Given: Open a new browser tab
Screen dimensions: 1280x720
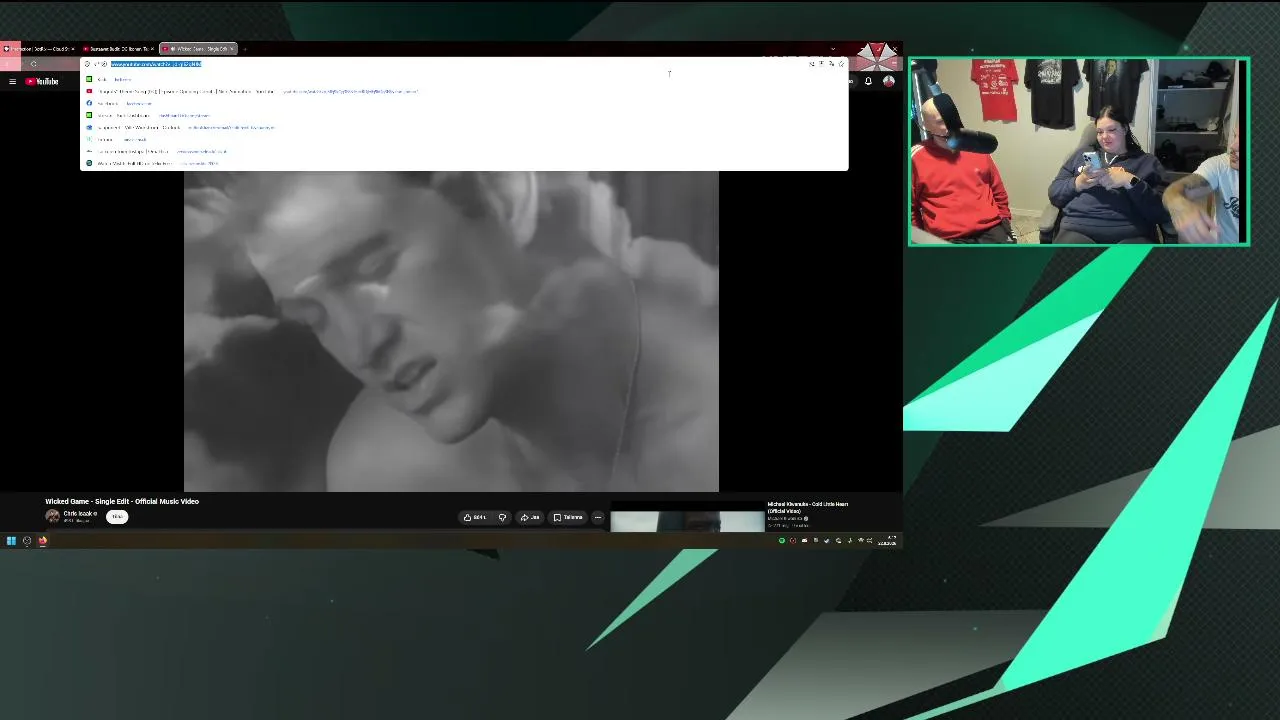Looking at the screenshot, I should click(x=245, y=48).
